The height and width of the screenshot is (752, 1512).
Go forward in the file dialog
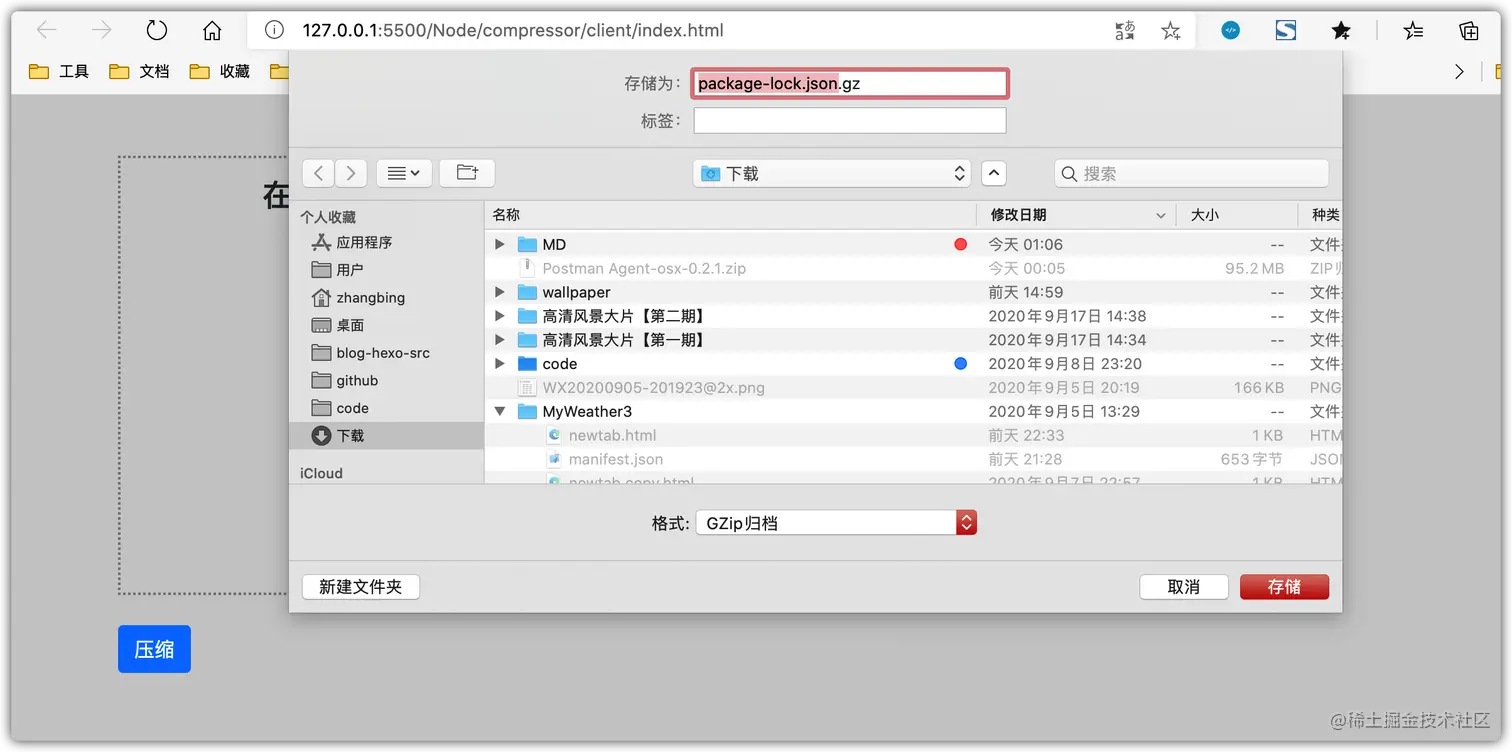(351, 173)
